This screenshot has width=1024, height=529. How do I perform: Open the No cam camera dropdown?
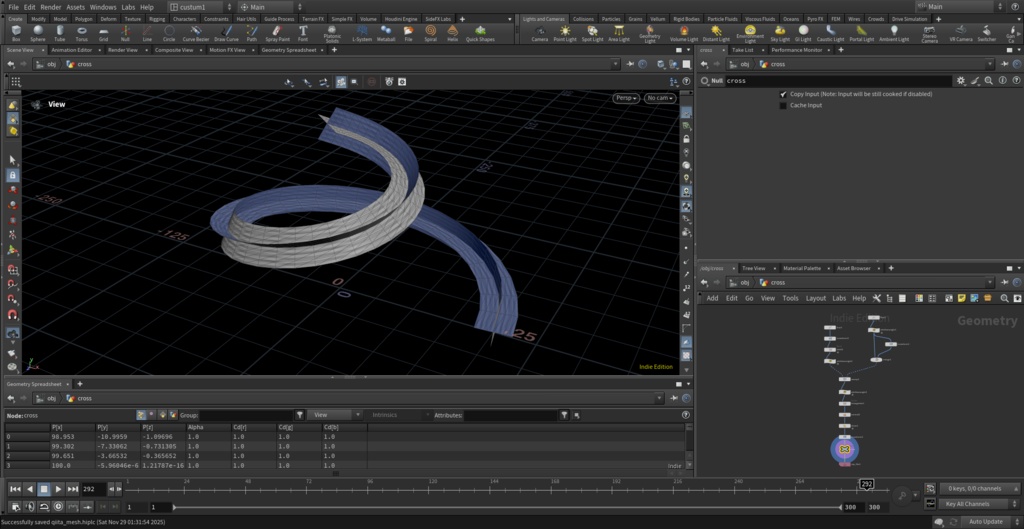coord(660,98)
